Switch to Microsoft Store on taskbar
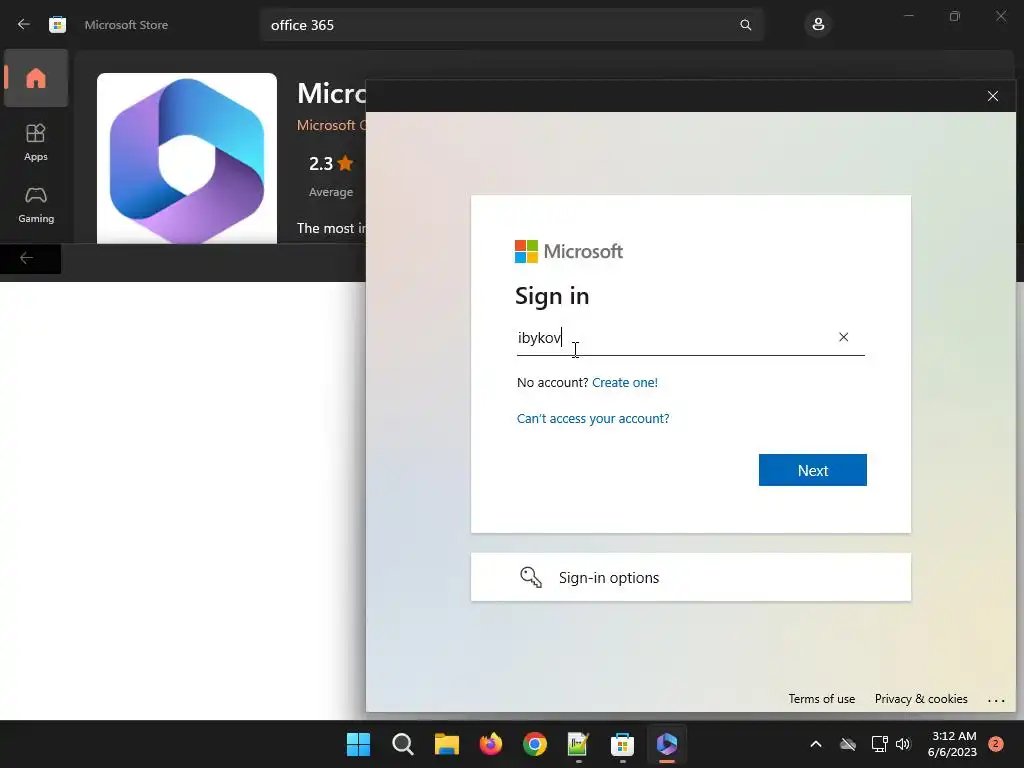 coord(622,744)
